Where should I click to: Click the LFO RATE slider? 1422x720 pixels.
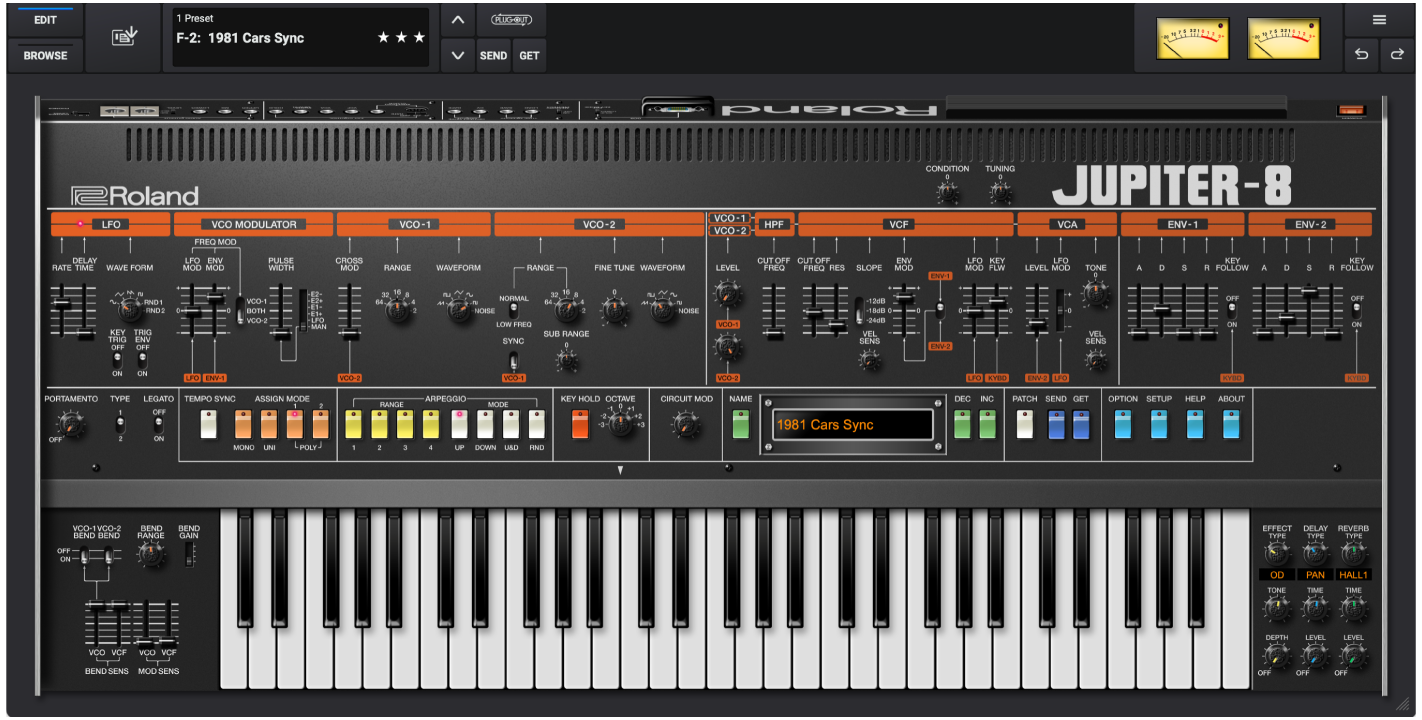point(62,302)
